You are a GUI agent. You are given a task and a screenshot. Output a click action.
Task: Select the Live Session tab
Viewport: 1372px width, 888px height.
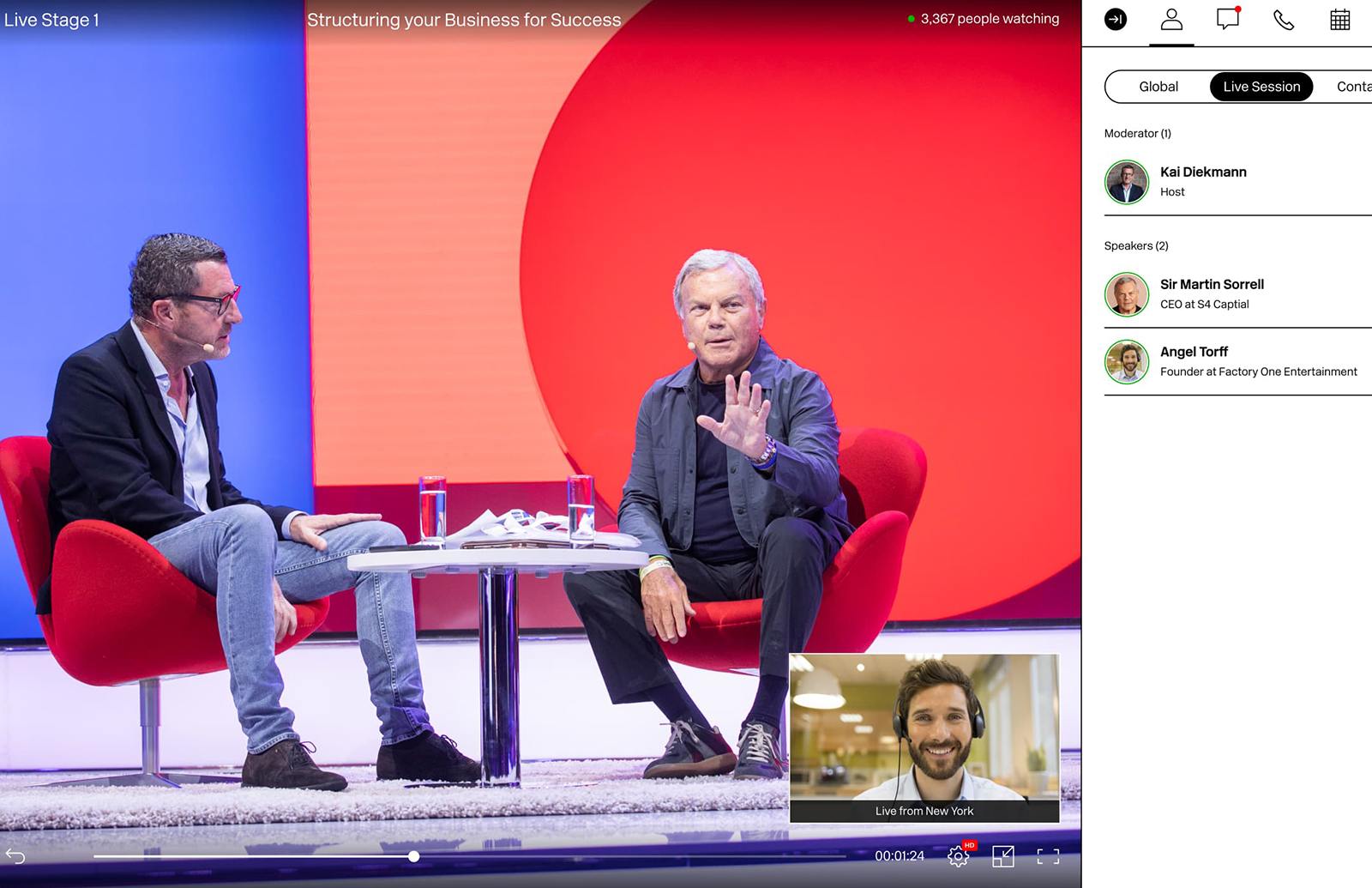(1261, 87)
